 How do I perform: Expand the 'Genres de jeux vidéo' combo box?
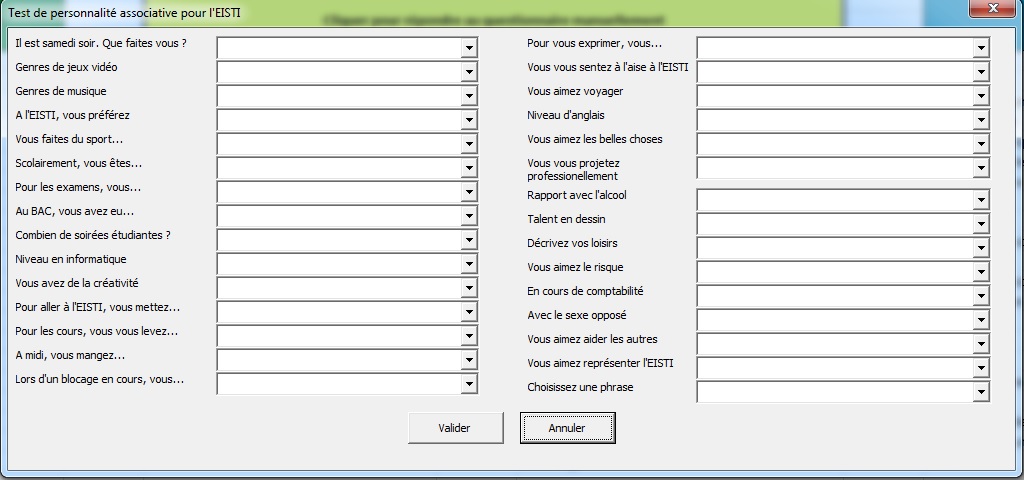(468, 72)
